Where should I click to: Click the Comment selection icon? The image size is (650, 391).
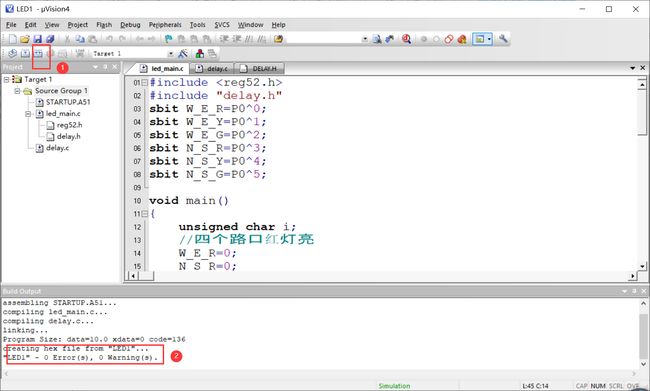tap(249, 39)
